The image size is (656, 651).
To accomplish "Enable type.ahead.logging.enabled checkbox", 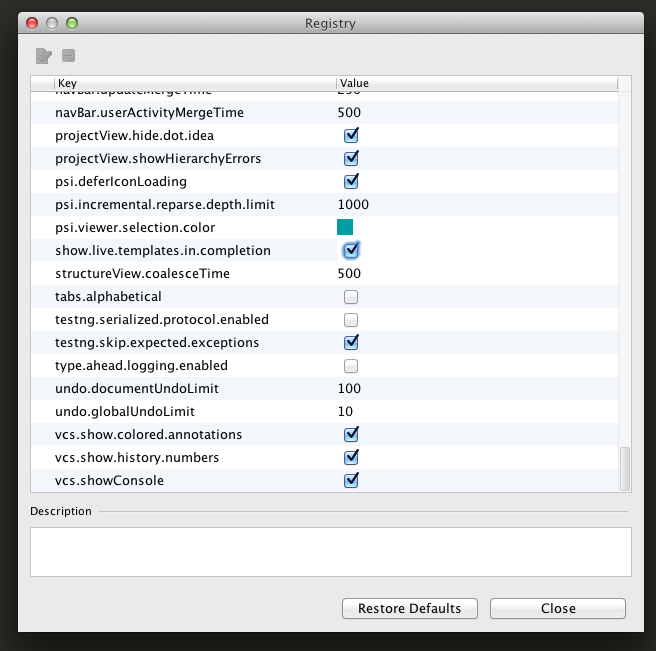I will [x=351, y=366].
